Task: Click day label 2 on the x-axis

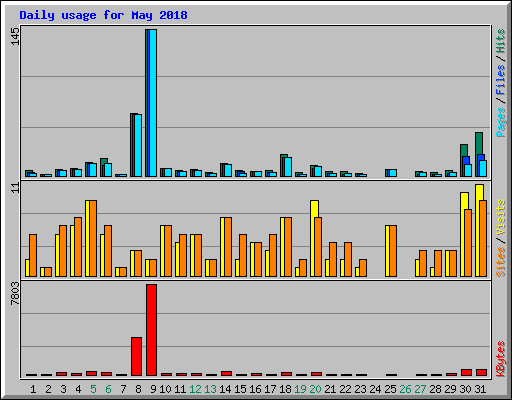Action: point(48,389)
